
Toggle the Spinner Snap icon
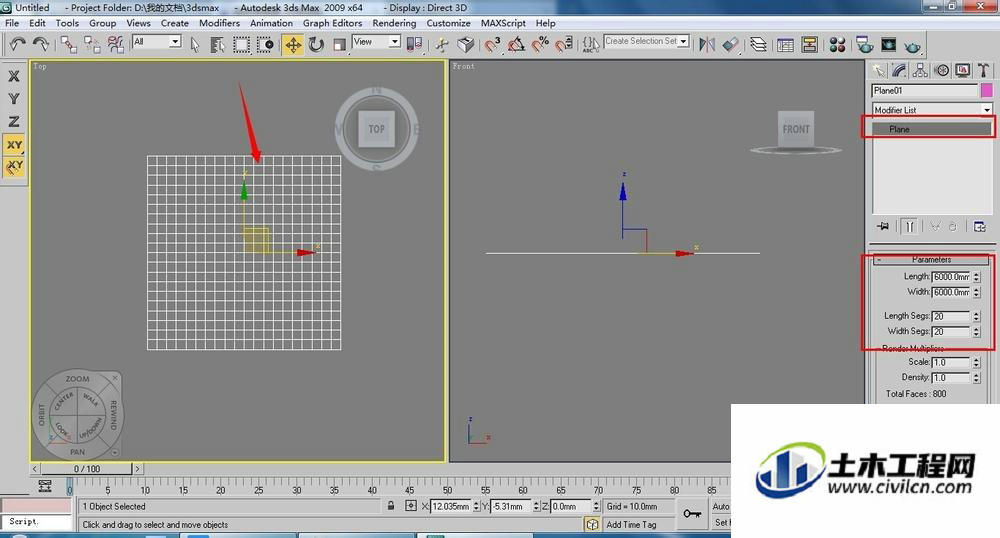564,45
